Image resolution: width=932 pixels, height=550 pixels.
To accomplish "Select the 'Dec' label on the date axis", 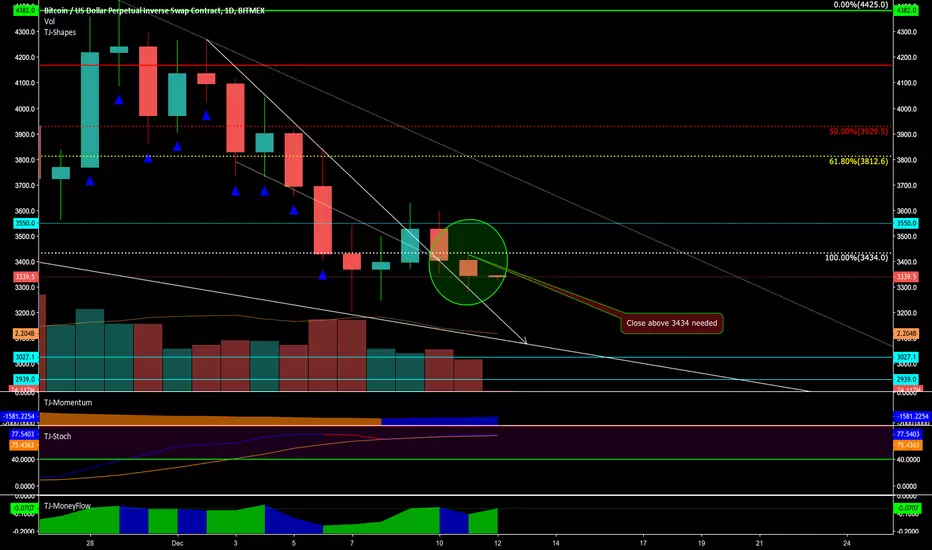I will [177, 543].
